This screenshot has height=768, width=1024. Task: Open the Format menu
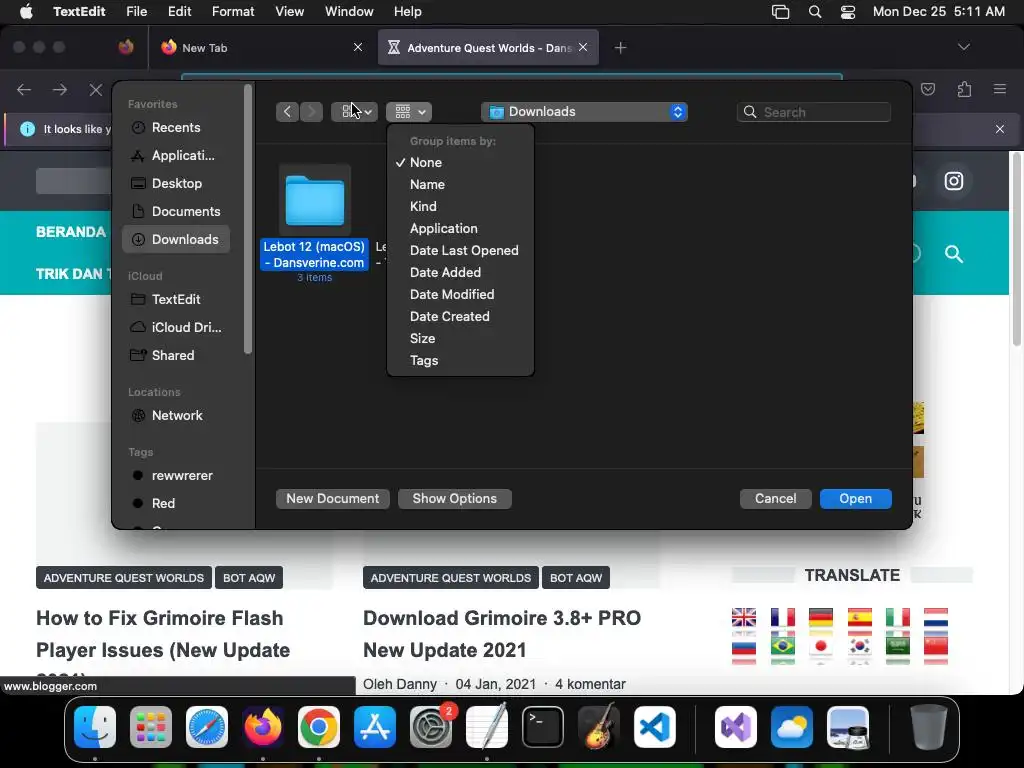click(x=232, y=12)
